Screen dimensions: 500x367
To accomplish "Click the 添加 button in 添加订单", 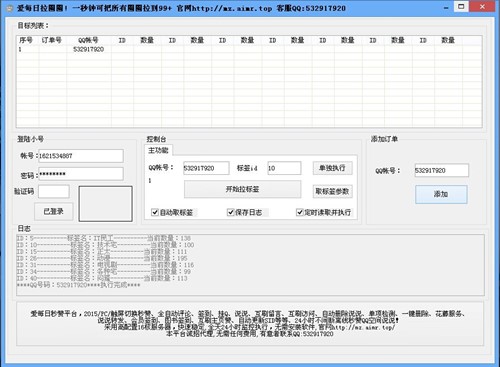I will 441,194.
